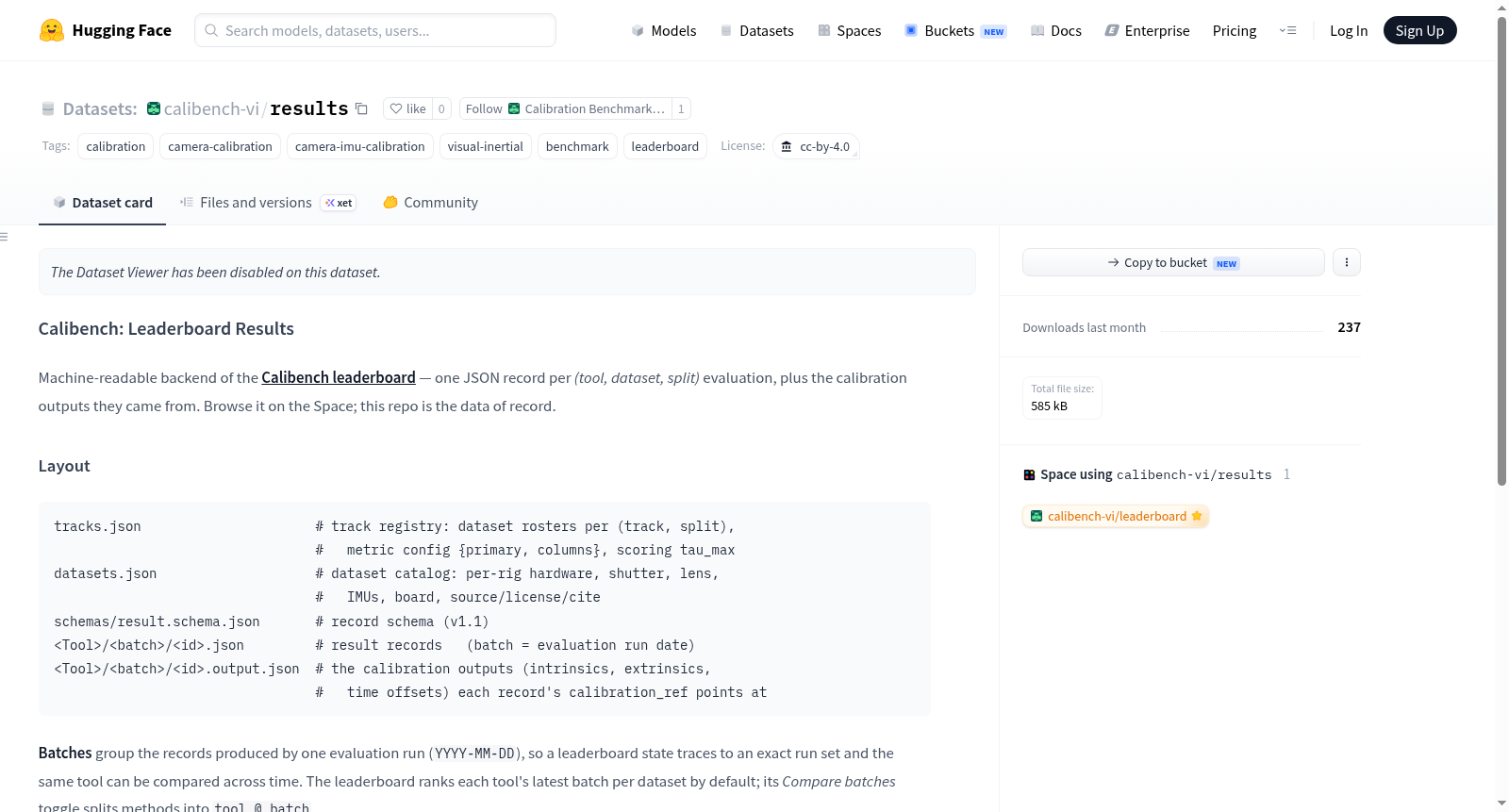Focus the search models, datasets, users field
The image size is (1509, 812).
pos(375,30)
